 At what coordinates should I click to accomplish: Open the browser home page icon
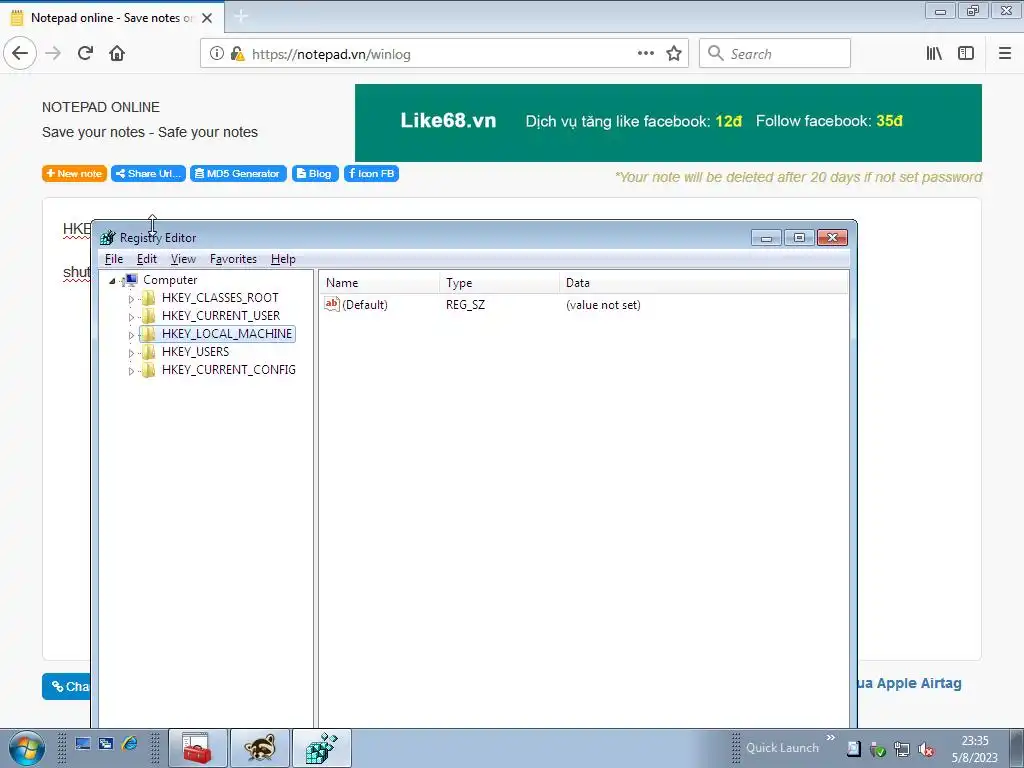(x=117, y=53)
